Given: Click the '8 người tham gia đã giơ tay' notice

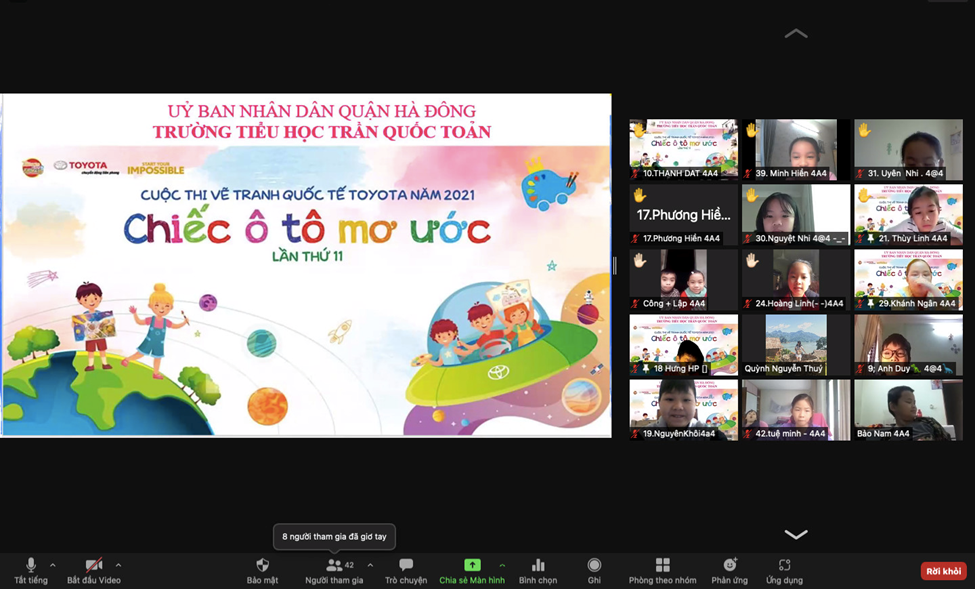Looking at the screenshot, I should coord(335,537).
